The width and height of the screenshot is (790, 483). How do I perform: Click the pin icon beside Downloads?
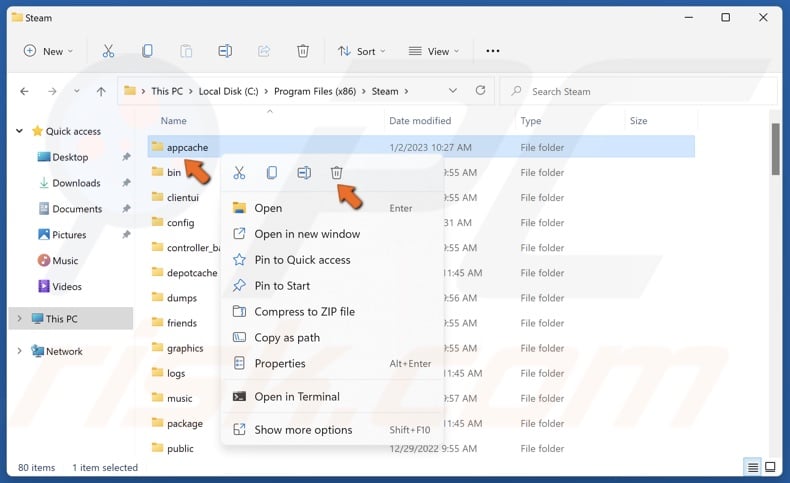click(x=126, y=183)
